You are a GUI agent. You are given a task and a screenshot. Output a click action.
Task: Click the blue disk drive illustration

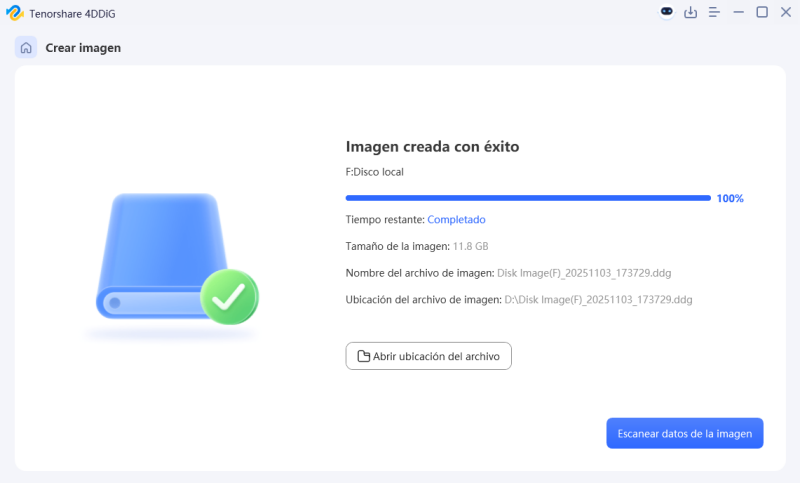[x=163, y=255]
